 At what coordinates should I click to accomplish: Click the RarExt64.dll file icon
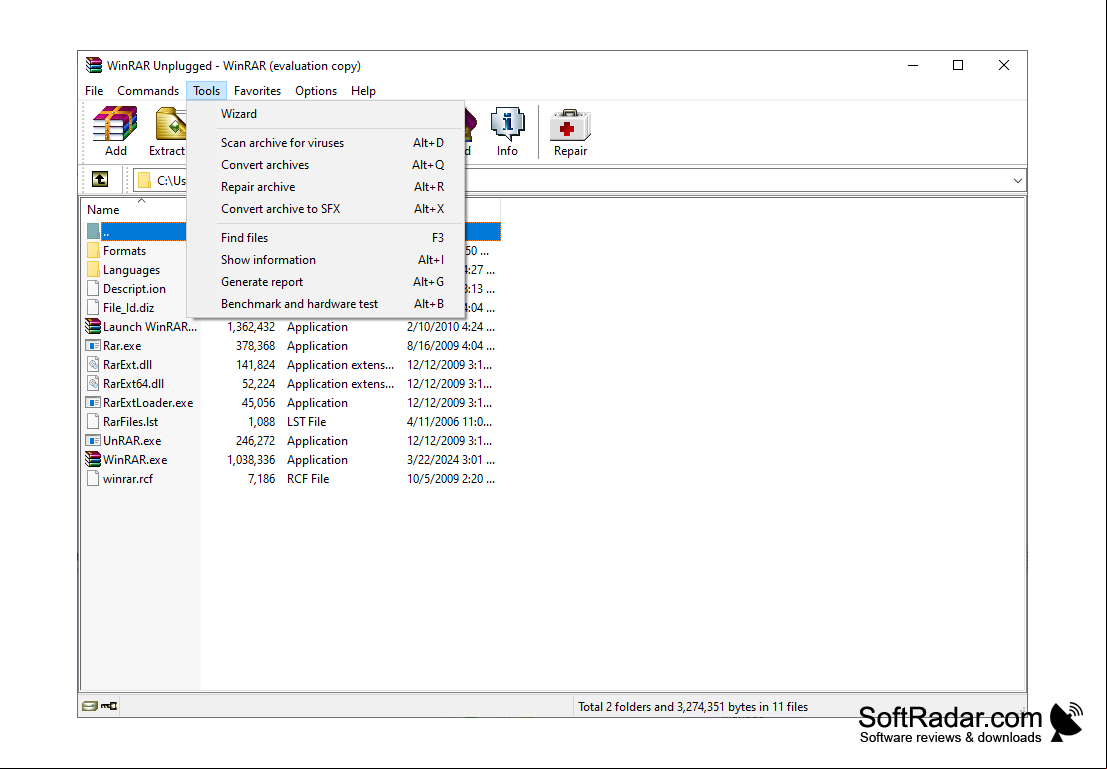point(93,383)
